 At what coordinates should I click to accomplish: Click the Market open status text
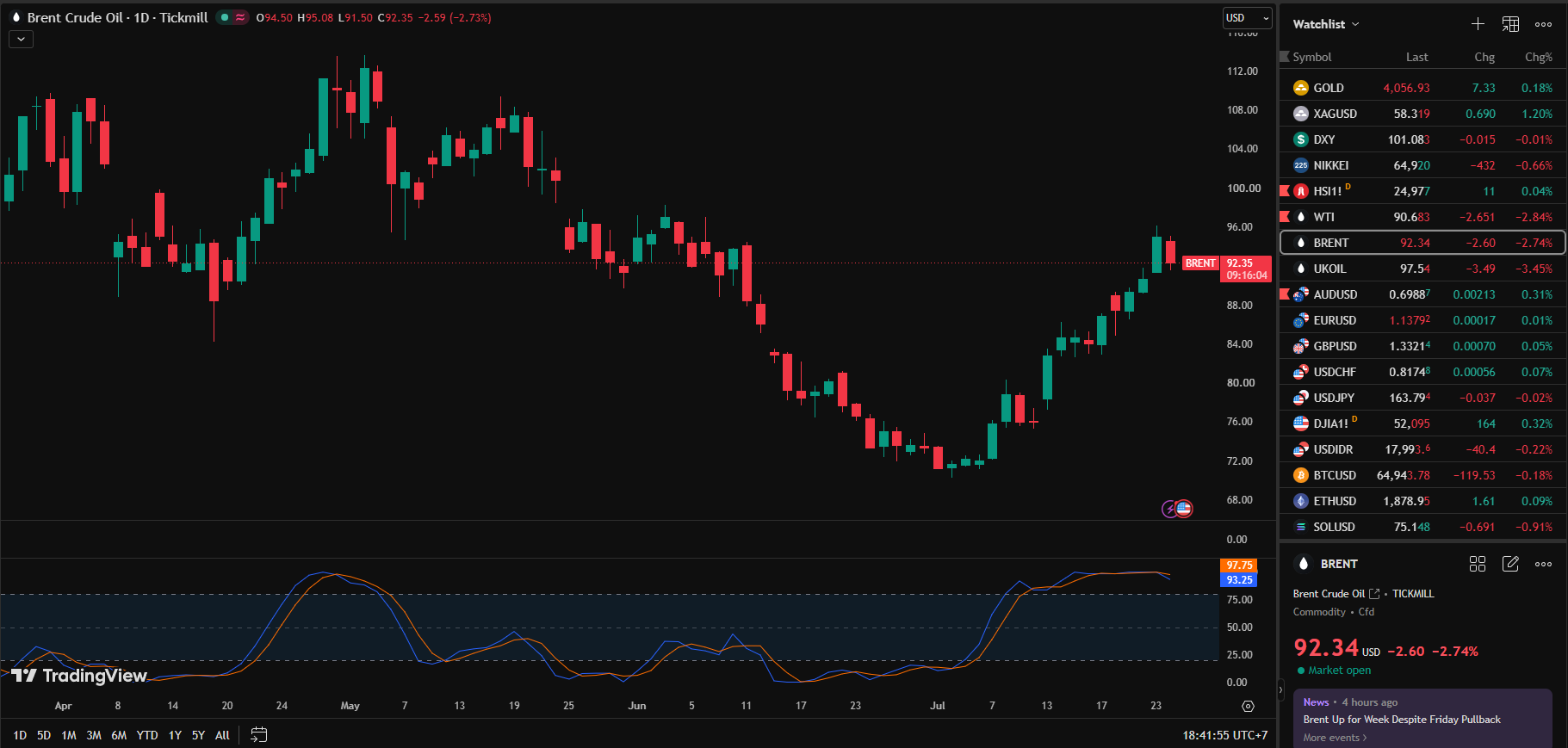[1339, 671]
